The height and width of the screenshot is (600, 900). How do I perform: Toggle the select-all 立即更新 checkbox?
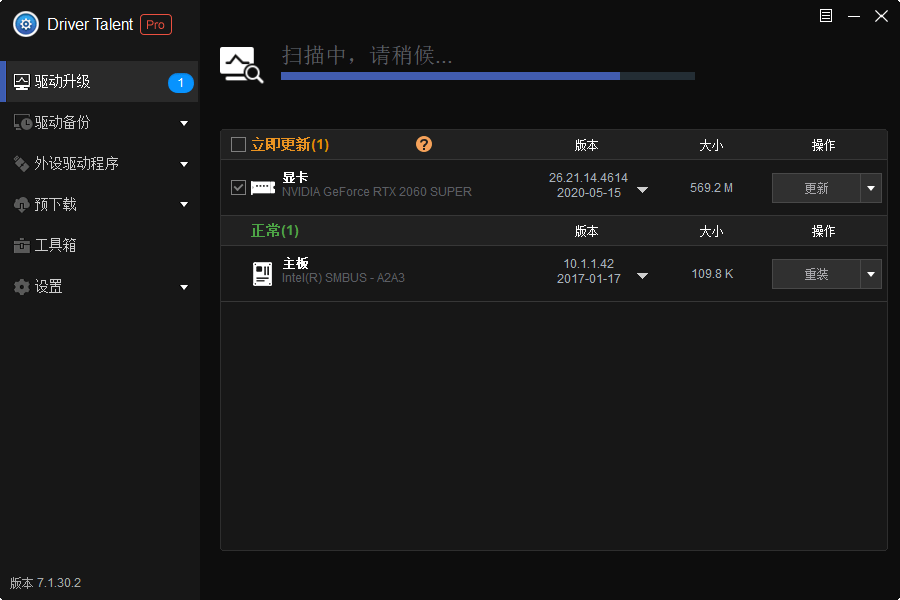[x=238, y=145]
